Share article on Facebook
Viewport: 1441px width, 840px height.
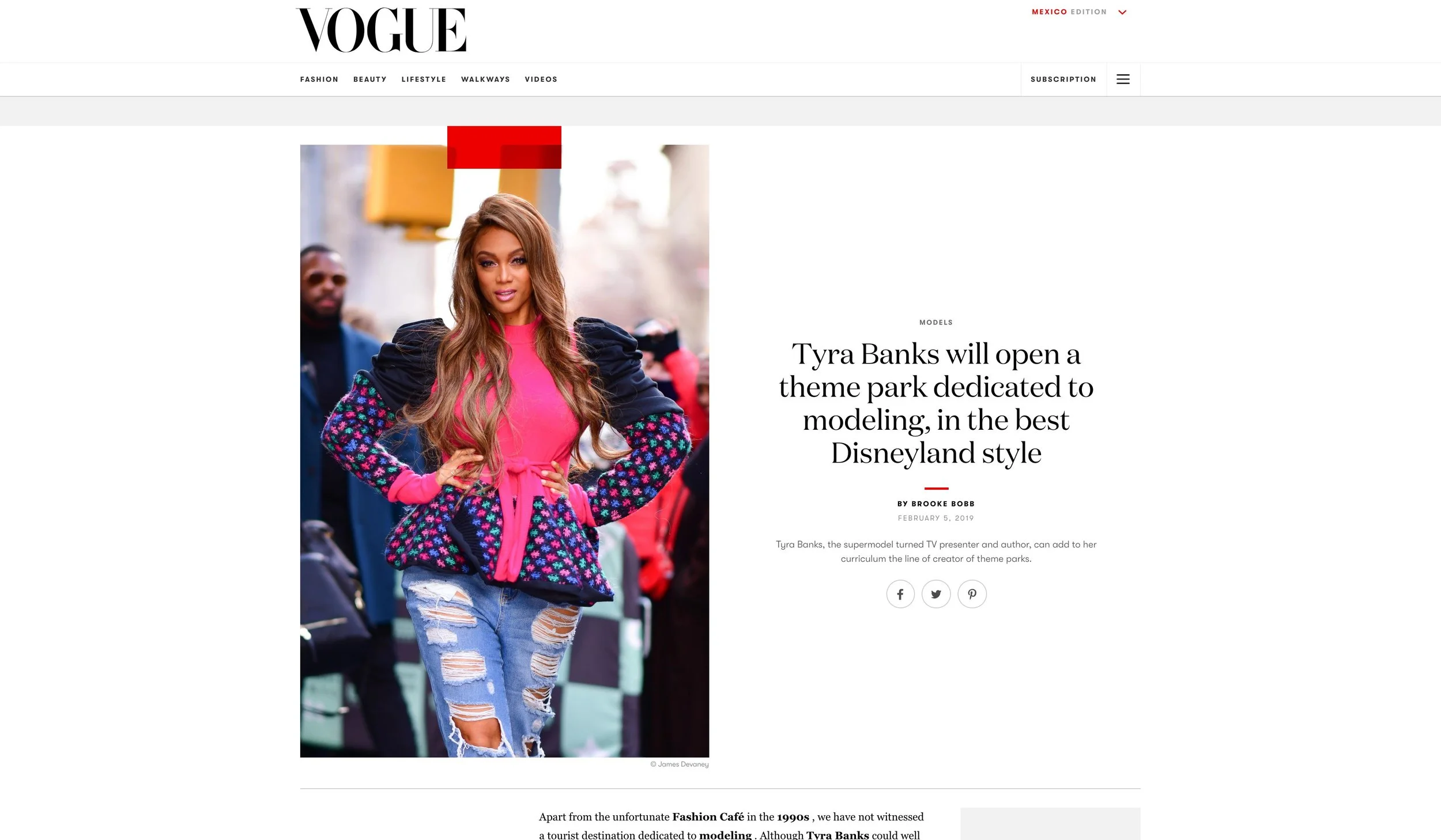click(x=900, y=594)
